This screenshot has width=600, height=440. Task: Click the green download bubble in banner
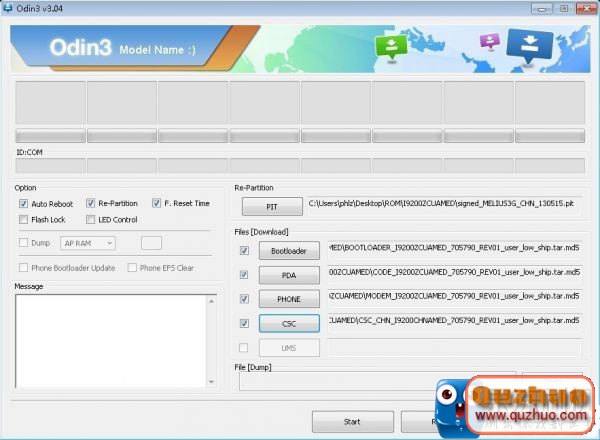391,47
